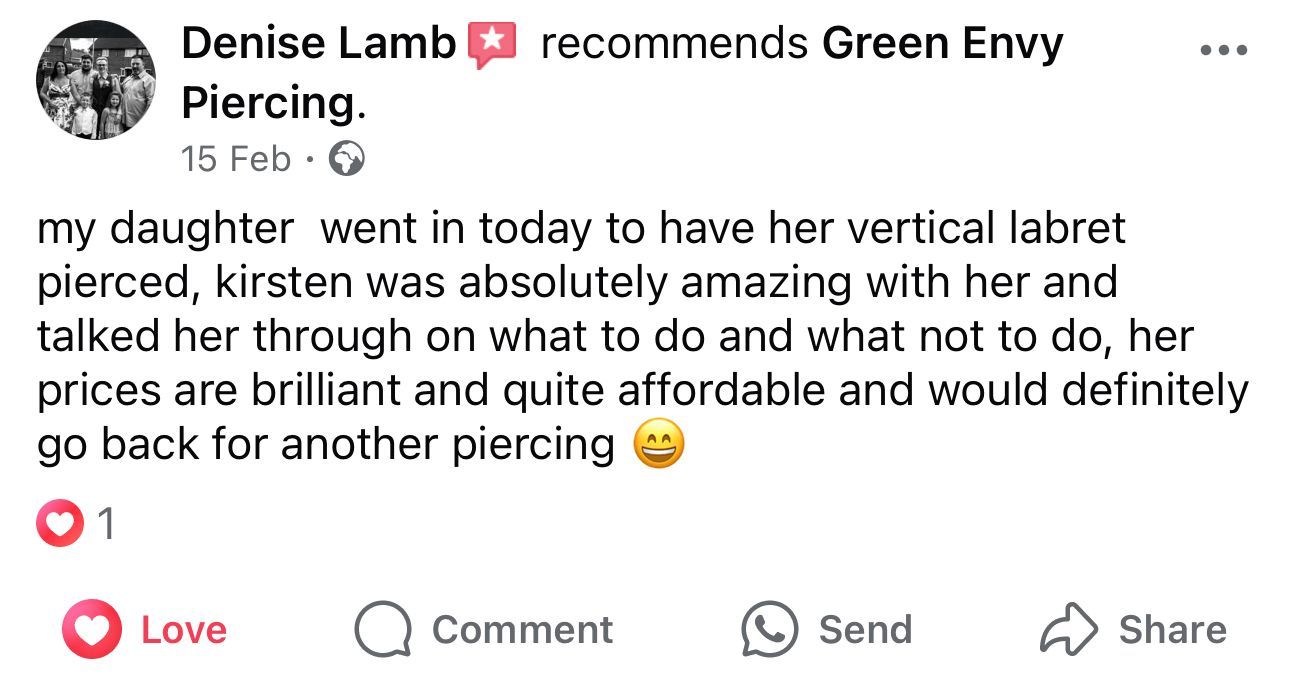Open the three-dot post options menu
The width and height of the screenshot is (1290, 676).
pos(1224,49)
